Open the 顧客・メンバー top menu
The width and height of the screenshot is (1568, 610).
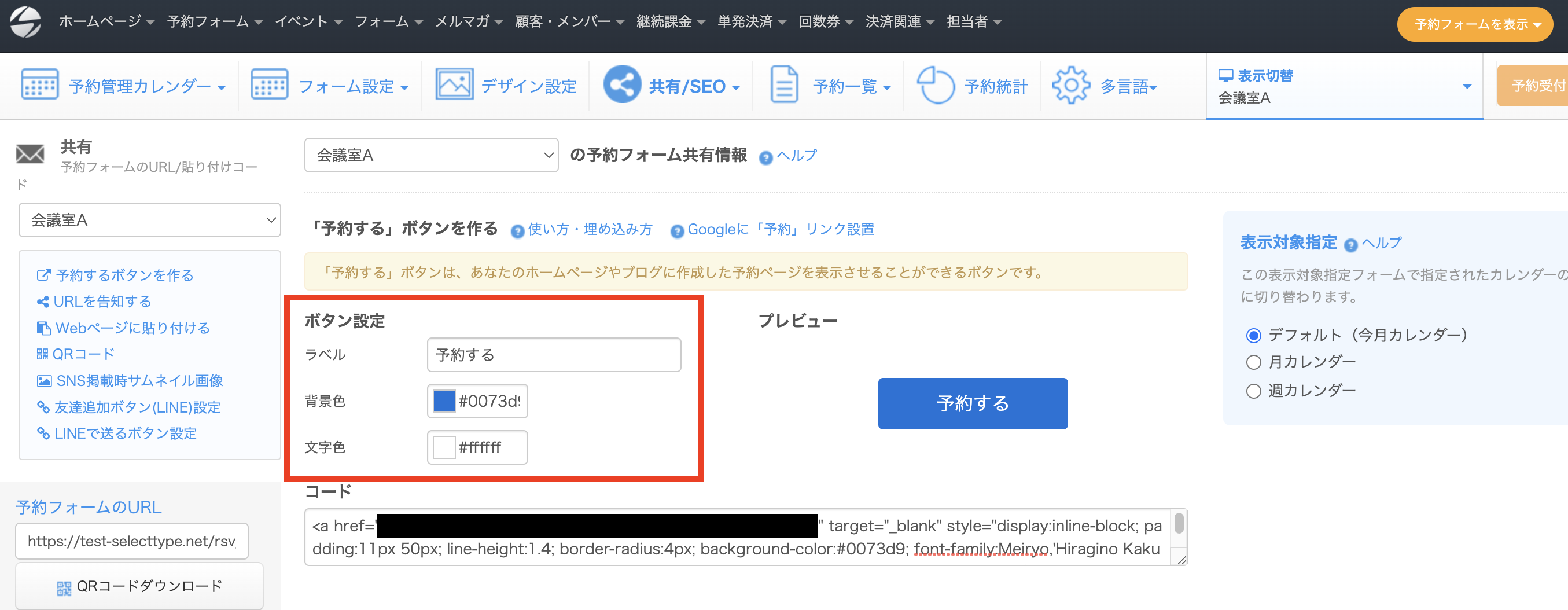point(569,22)
